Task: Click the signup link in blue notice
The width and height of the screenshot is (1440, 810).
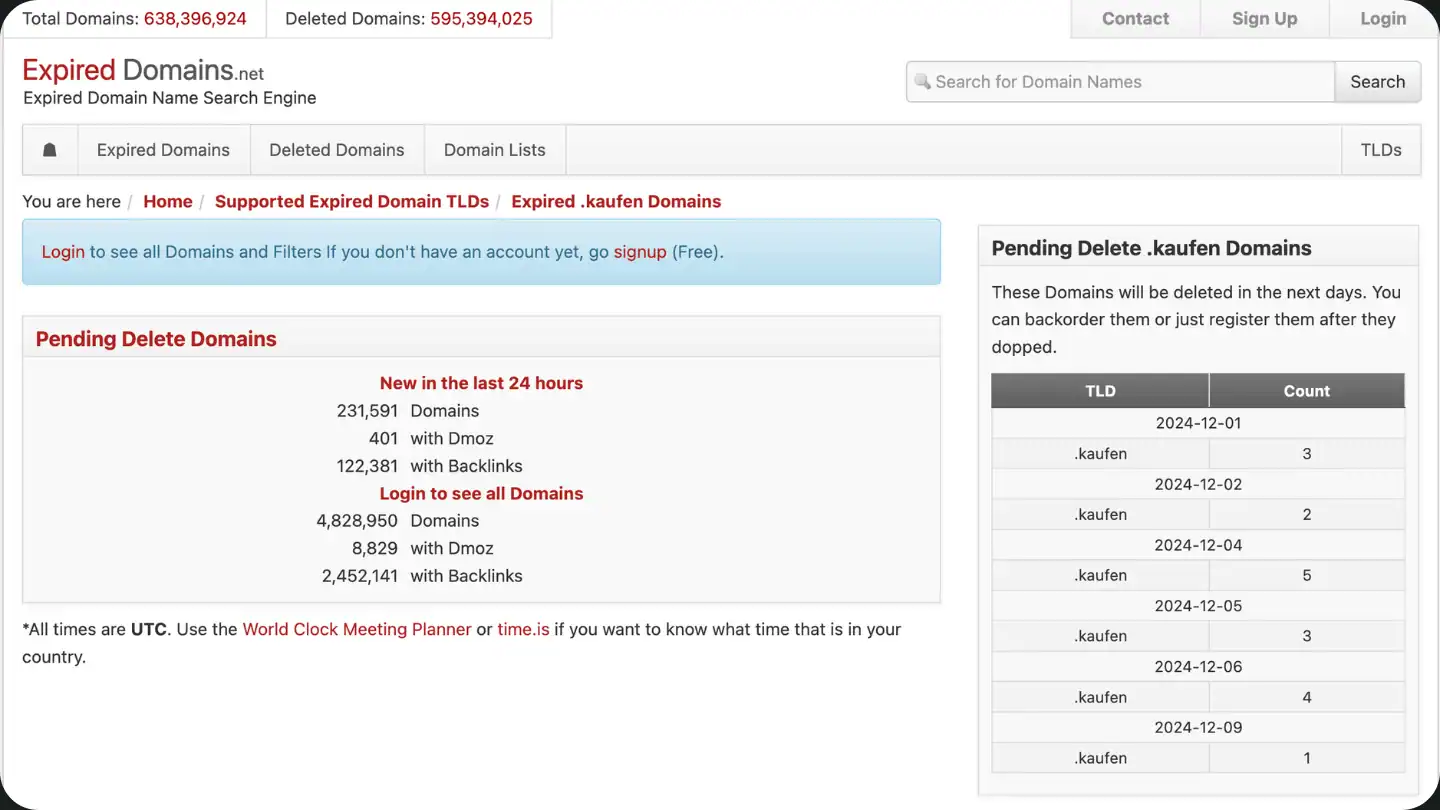Action: tap(640, 252)
